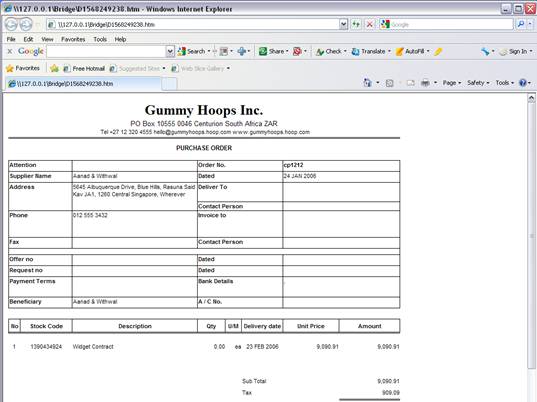Click the Read Mail icon
537x402 pixels.
click(x=410, y=83)
